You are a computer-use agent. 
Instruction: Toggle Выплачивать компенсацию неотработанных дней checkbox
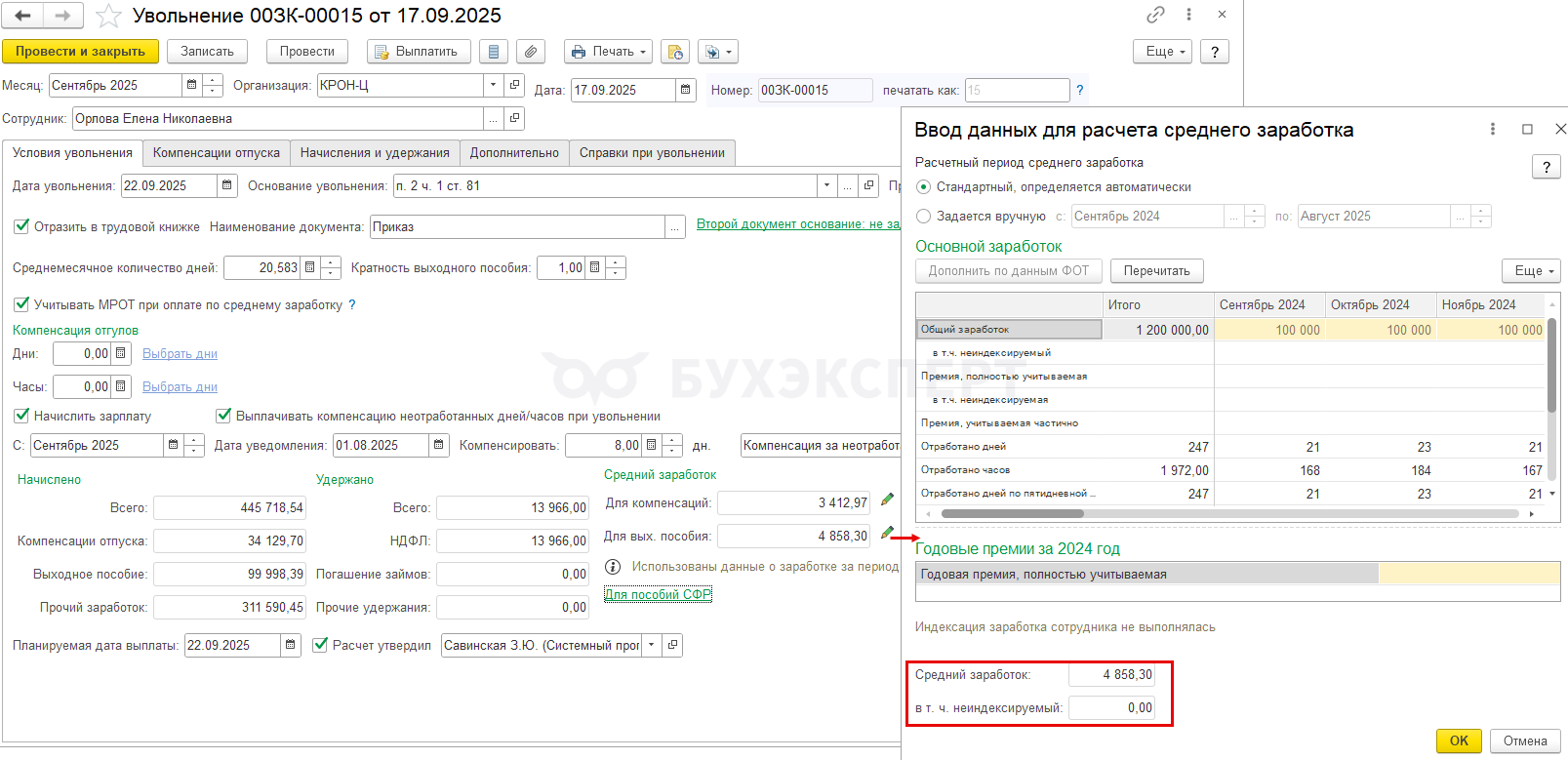pyautogui.click(x=223, y=416)
